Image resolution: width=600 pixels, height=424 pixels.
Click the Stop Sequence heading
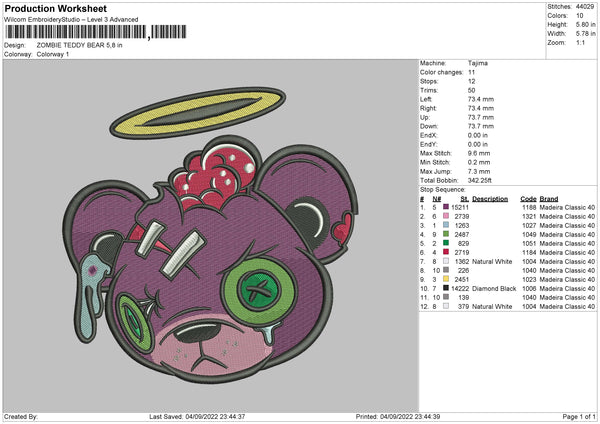click(x=443, y=188)
